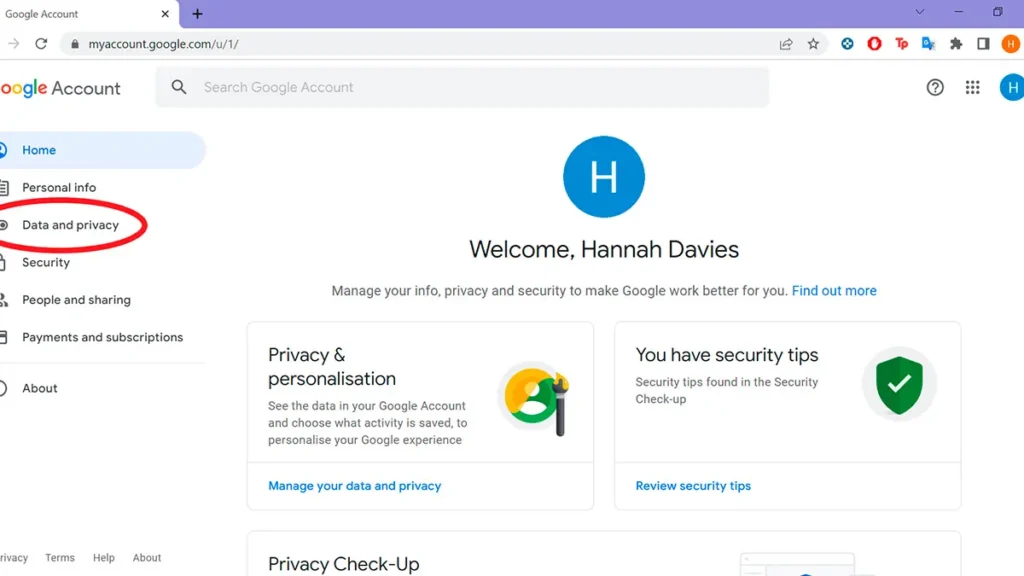
Task: Open Payments and subscriptions section
Action: pyautogui.click(x=101, y=337)
